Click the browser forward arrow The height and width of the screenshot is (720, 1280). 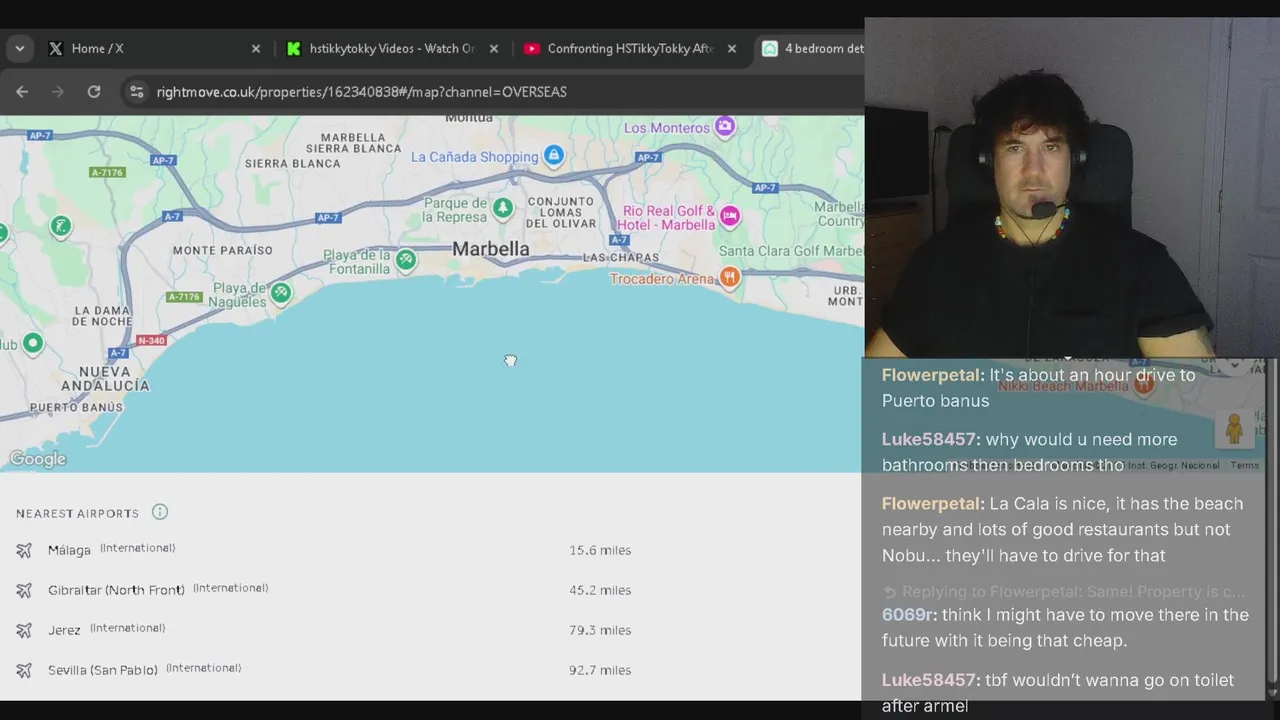tap(58, 91)
